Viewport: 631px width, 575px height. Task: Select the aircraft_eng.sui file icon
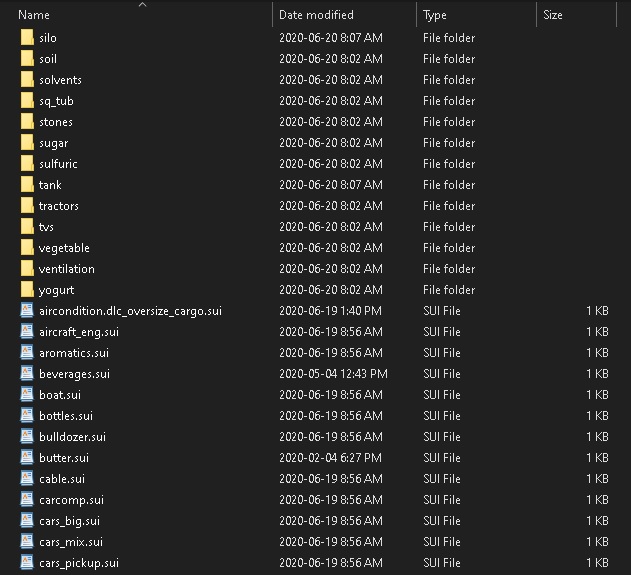tap(27, 332)
